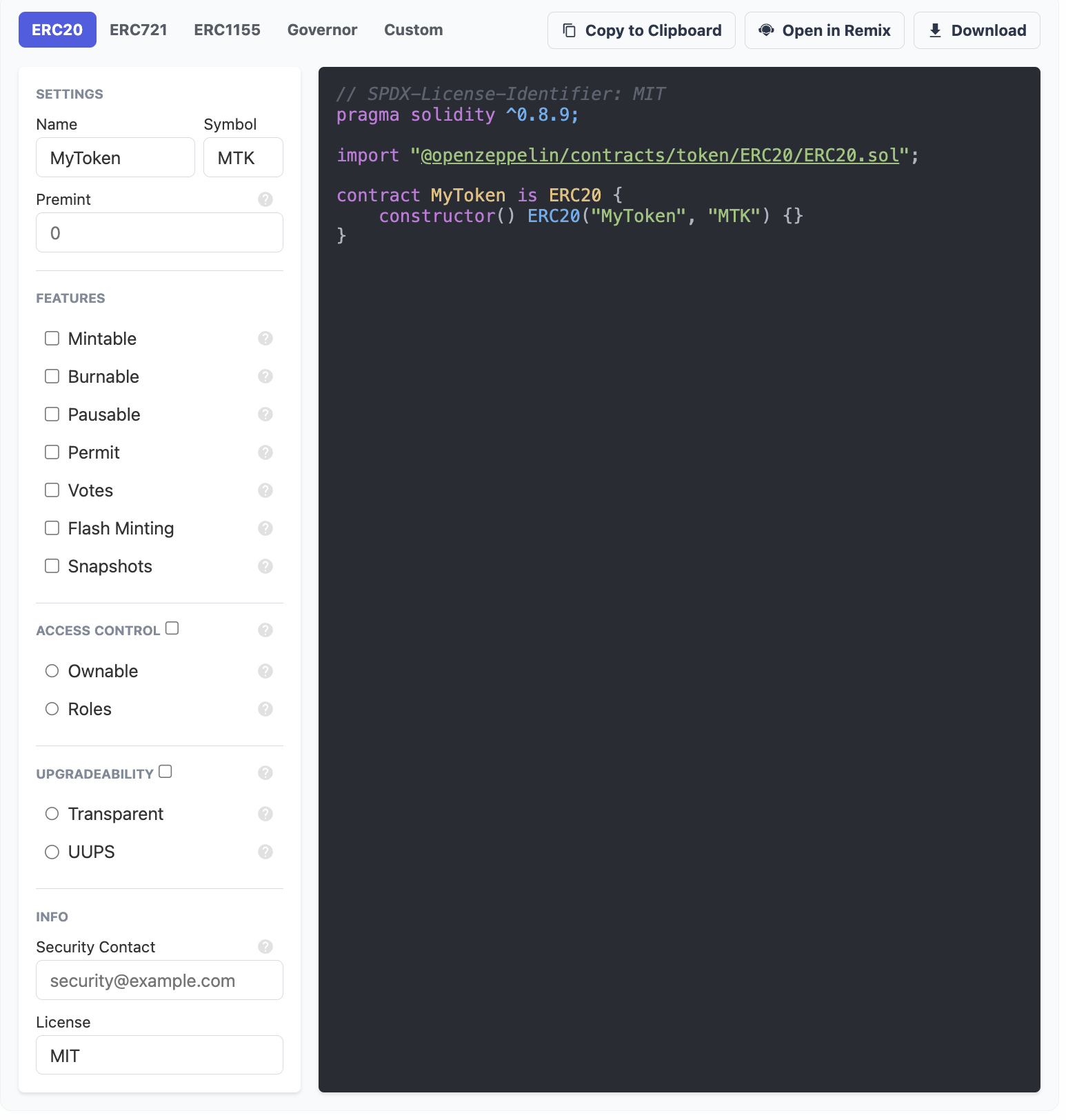1066x1120 pixels.
Task: Edit the token Name field
Action: (x=115, y=158)
